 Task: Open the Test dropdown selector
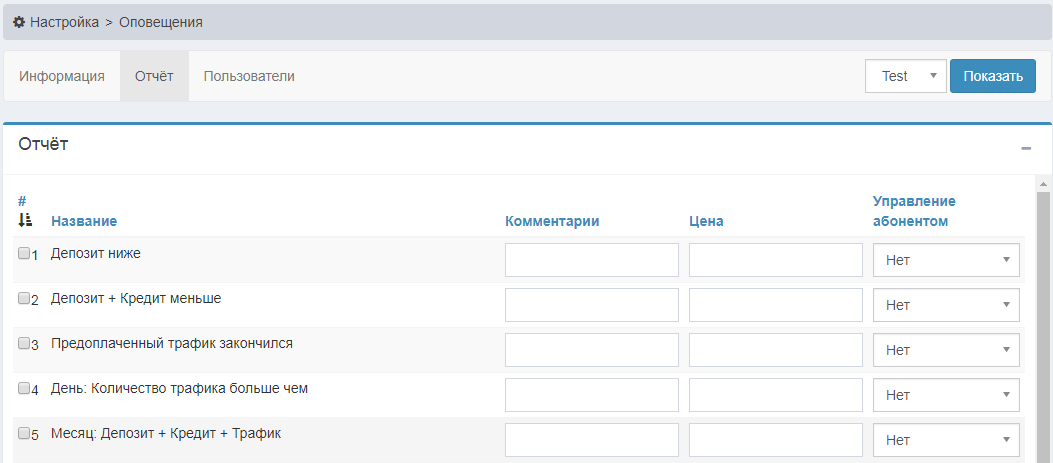pos(905,76)
